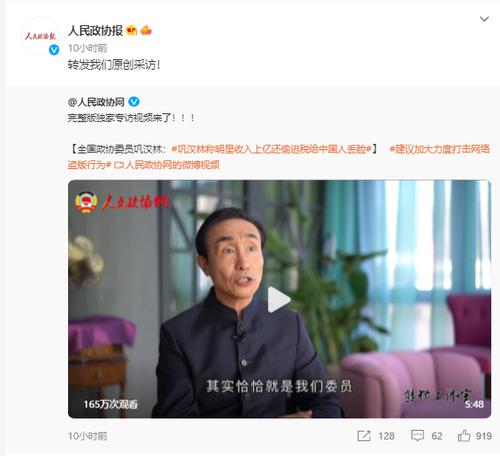Click the orange membership badge beside username

pyautogui.click(x=132, y=31)
